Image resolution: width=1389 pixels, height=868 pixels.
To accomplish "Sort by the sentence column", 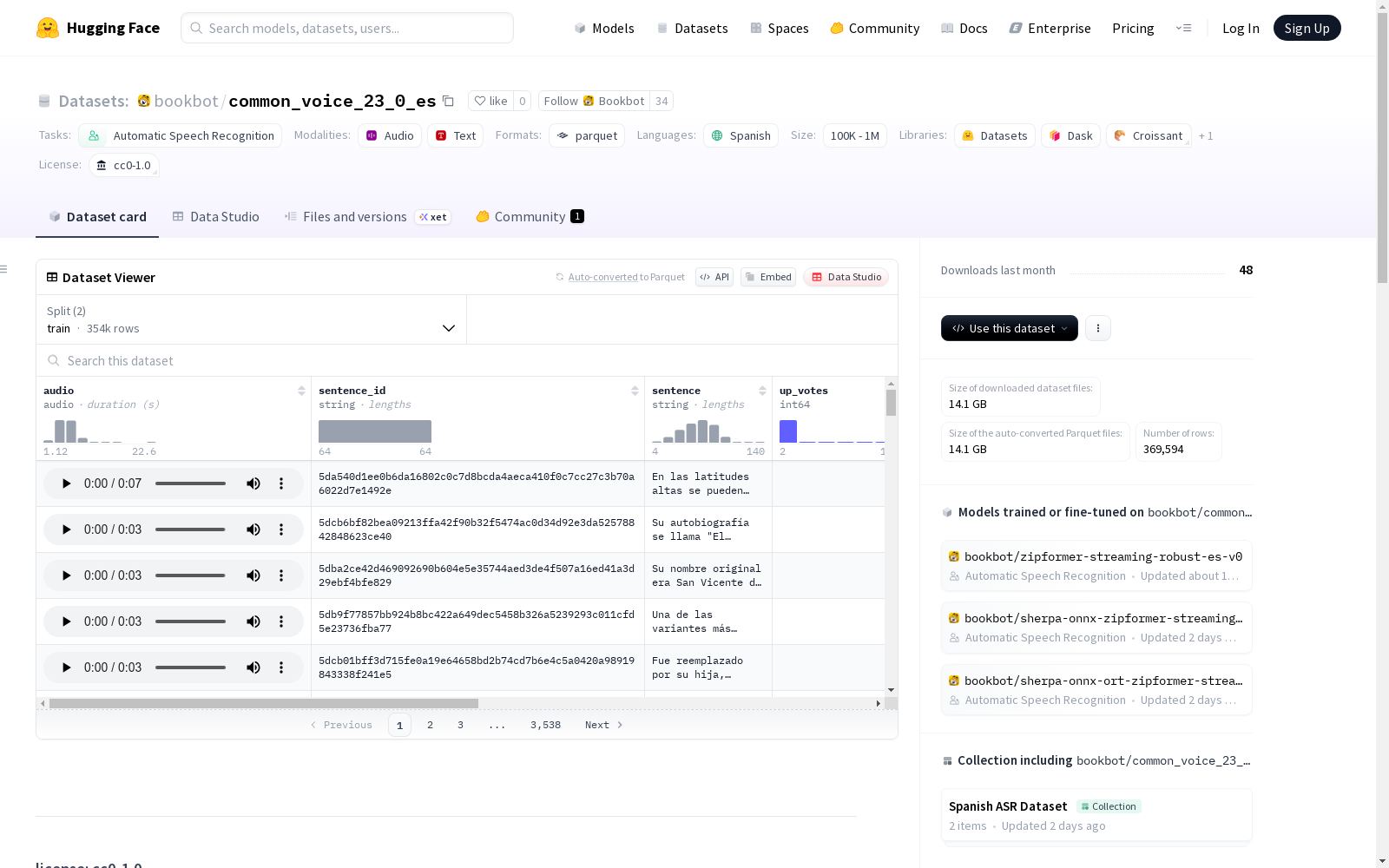I will (762, 391).
